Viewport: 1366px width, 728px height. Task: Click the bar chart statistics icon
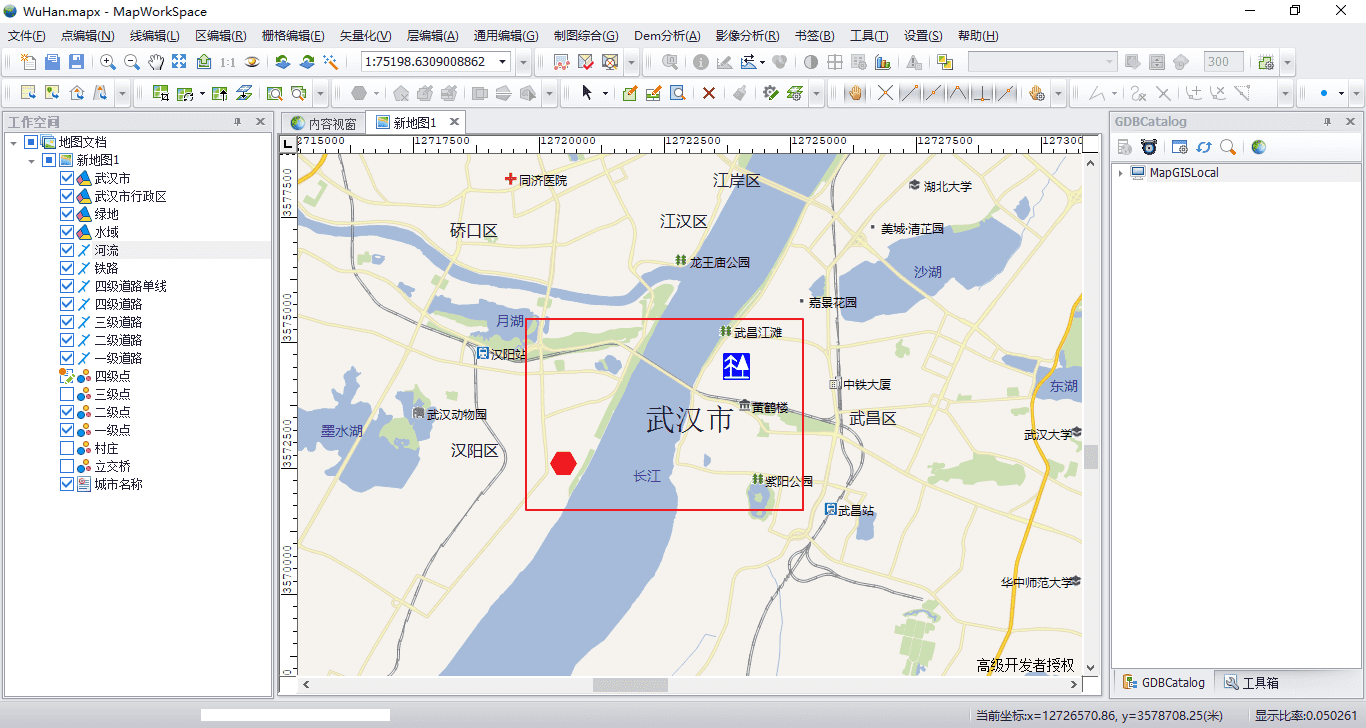tap(883, 62)
